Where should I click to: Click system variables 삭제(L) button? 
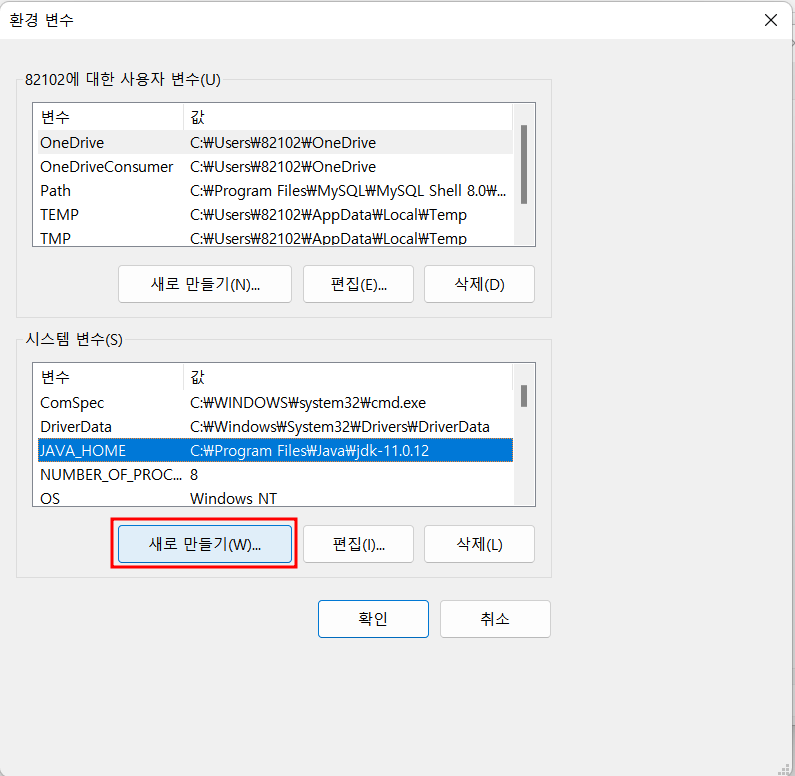point(479,544)
